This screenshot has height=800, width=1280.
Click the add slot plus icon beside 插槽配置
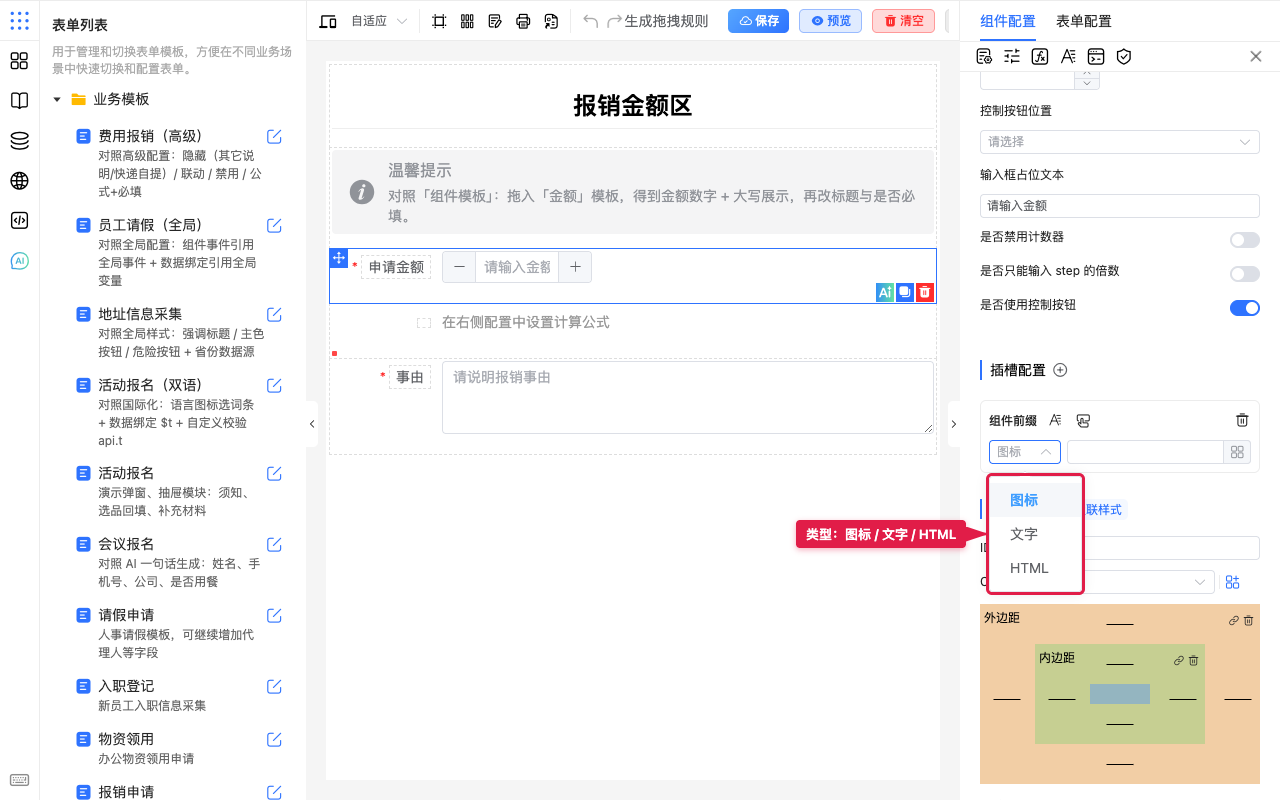[x=1061, y=370]
